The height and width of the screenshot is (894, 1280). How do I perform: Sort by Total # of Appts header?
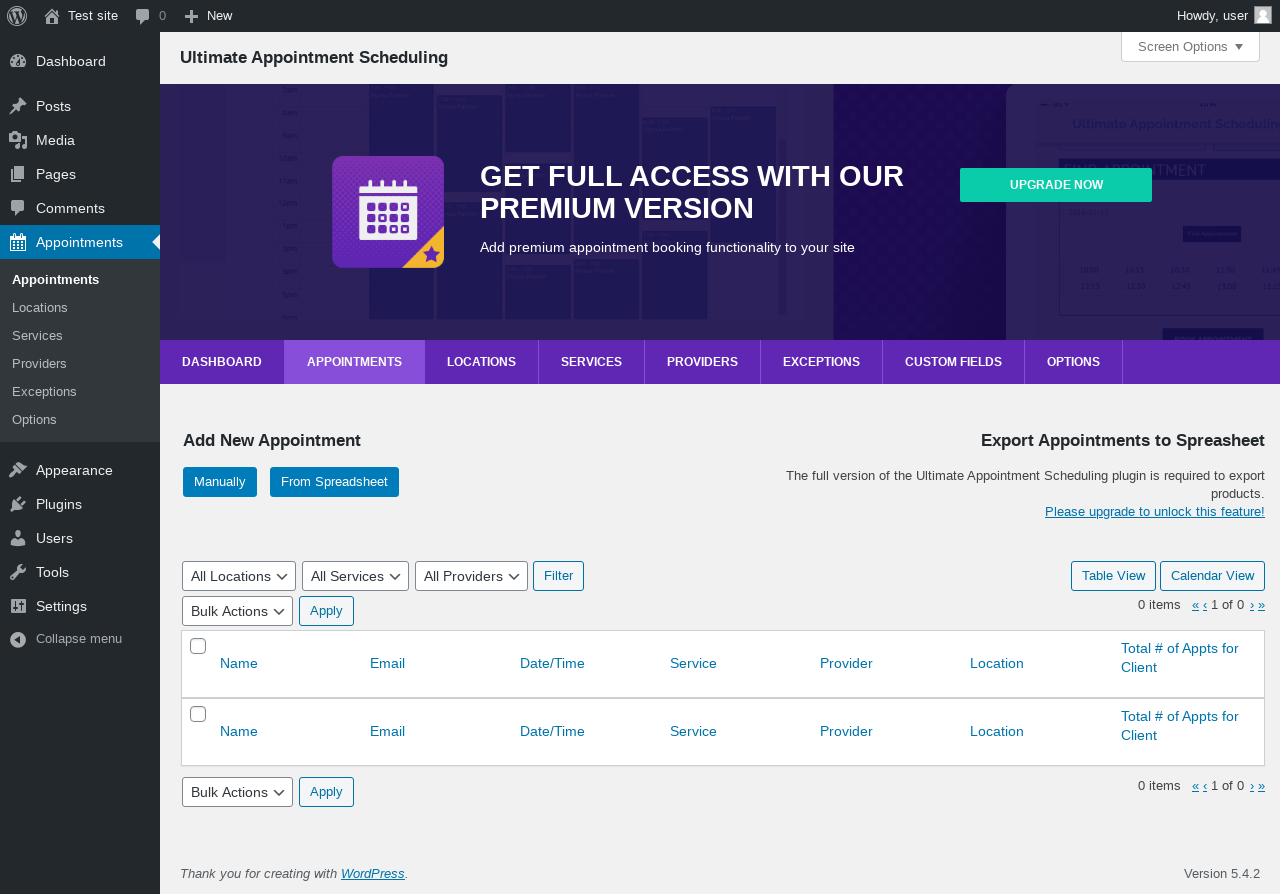[1180, 658]
